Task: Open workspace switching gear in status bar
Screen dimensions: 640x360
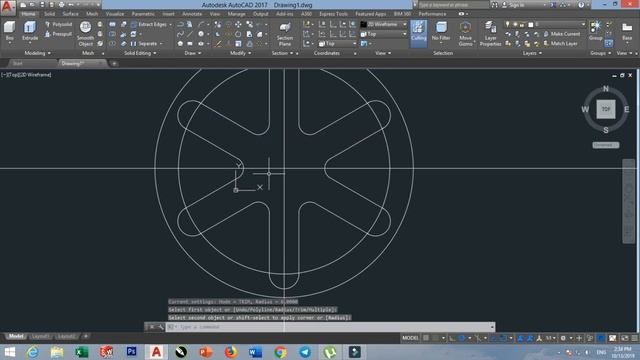Action: [x=563, y=338]
